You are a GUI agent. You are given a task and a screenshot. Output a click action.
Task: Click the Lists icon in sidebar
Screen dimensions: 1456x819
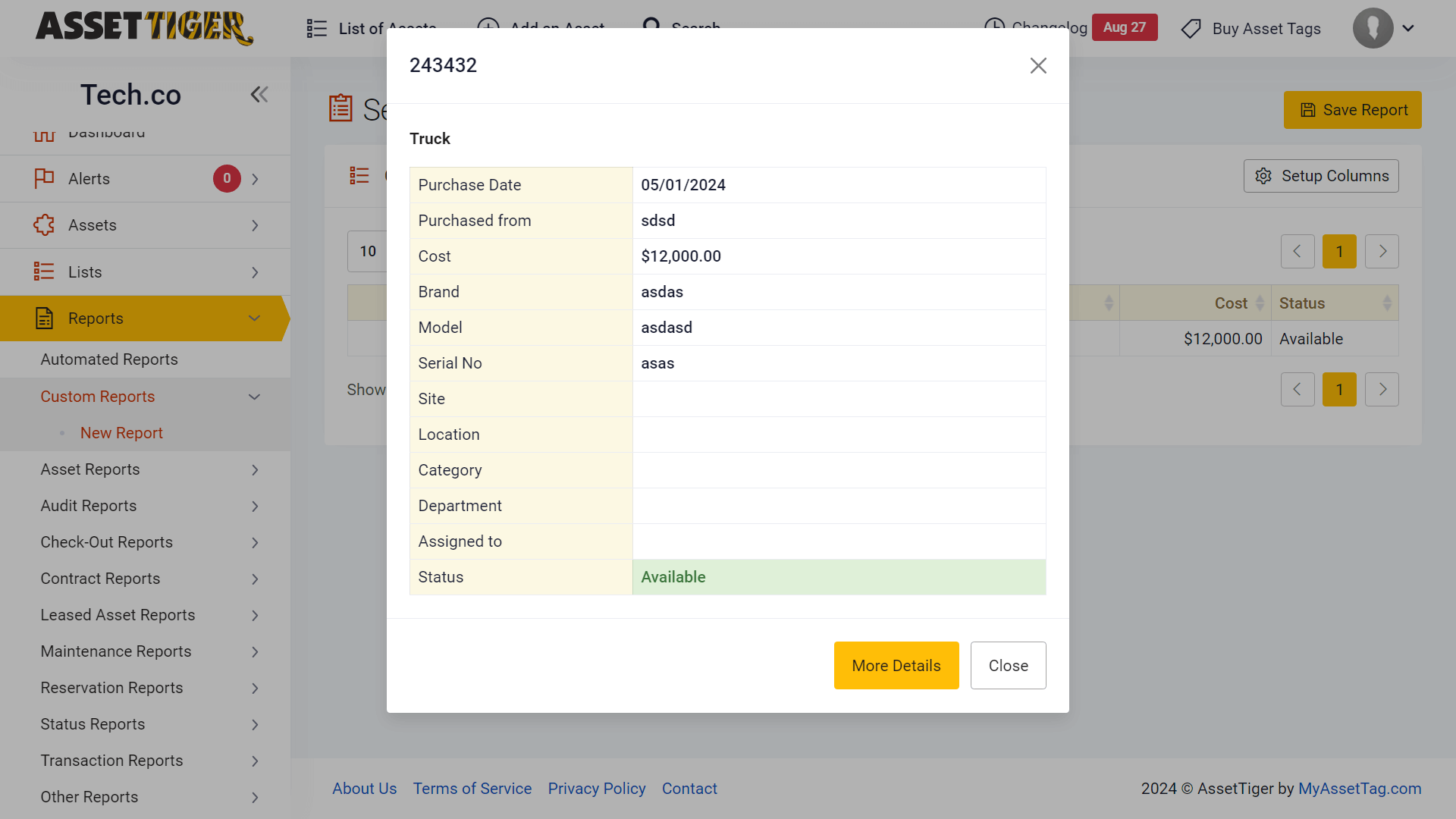pyautogui.click(x=44, y=271)
